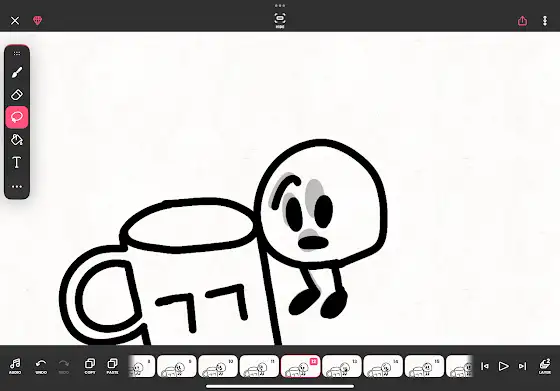This screenshot has width=560, height=391.
Task: Select frame 15 thumbnail
Action: point(424,366)
